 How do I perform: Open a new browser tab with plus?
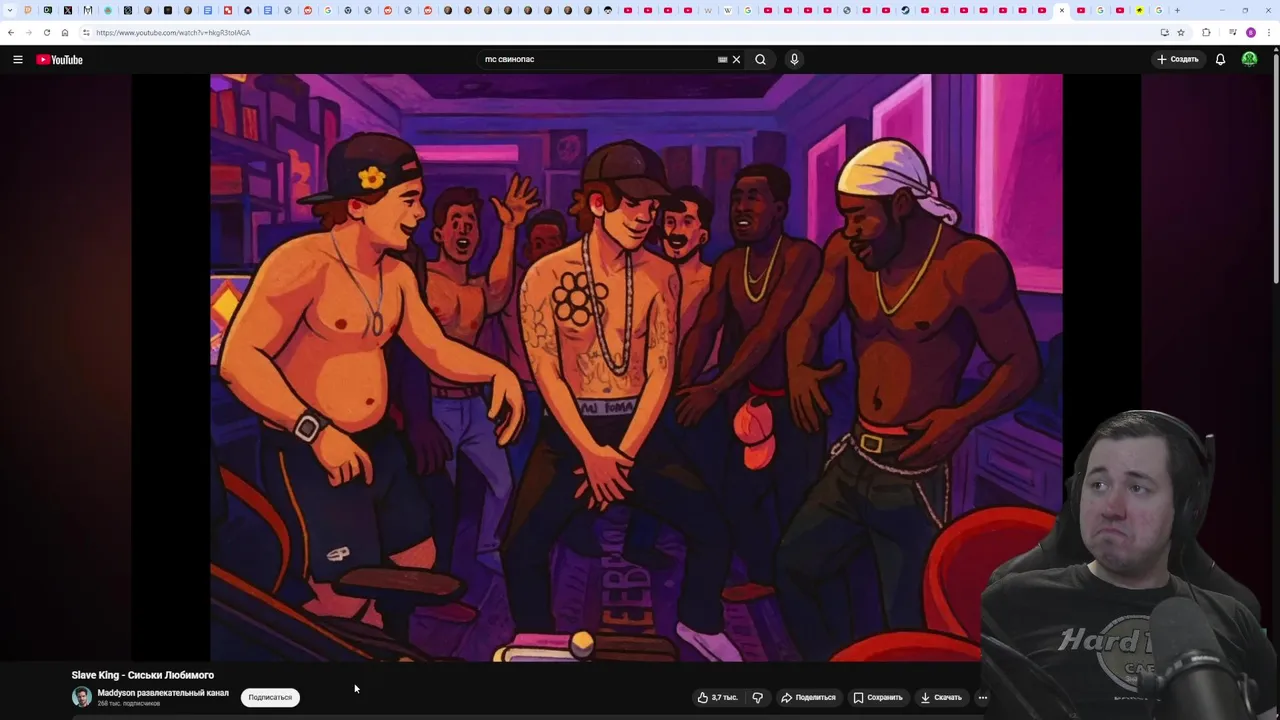(1177, 10)
